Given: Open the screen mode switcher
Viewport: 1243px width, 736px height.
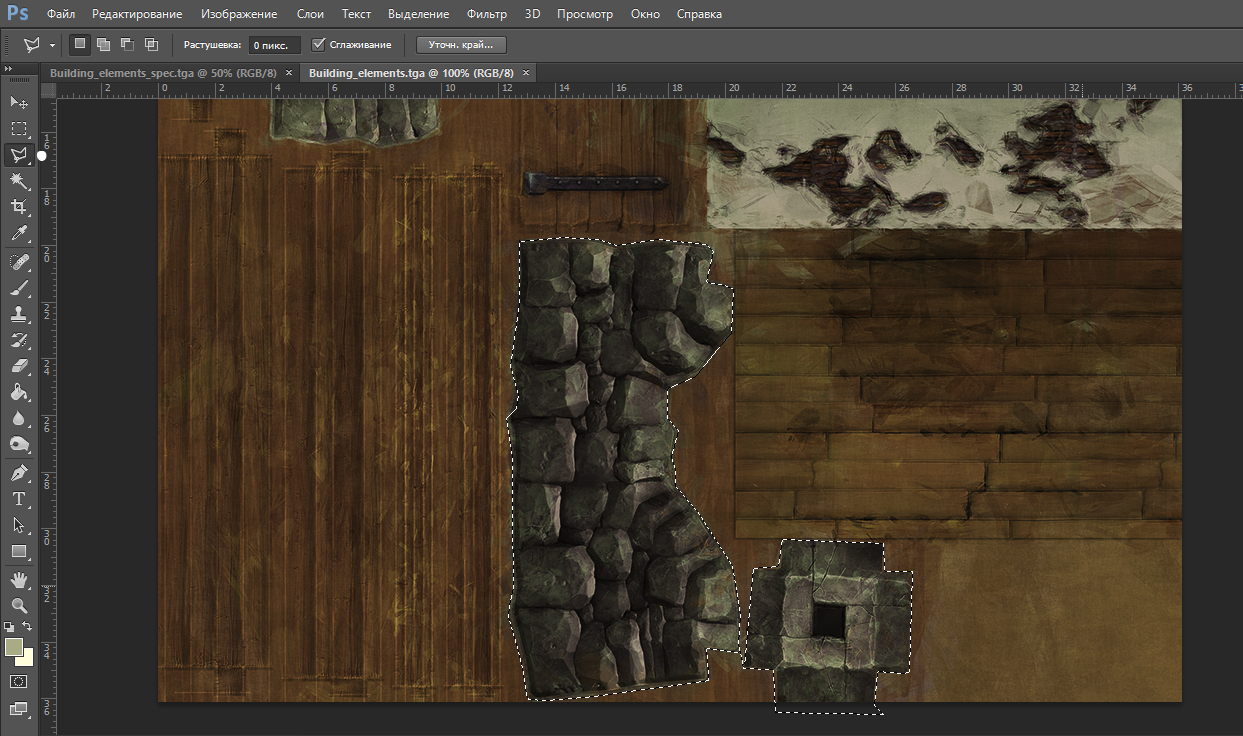Looking at the screenshot, I should pos(19,709).
